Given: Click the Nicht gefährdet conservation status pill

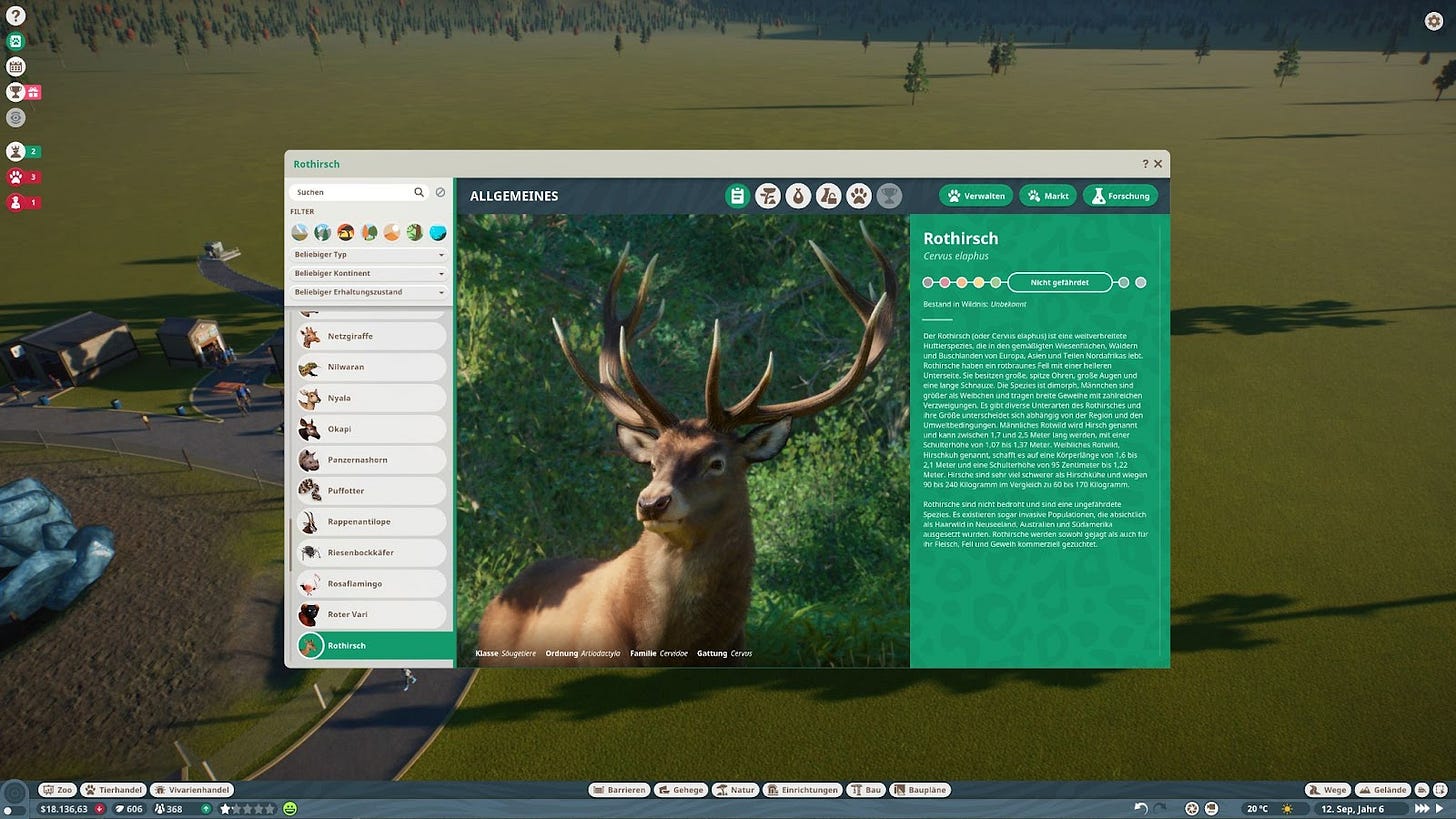Looking at the screenshot, I should point(1059,283).
